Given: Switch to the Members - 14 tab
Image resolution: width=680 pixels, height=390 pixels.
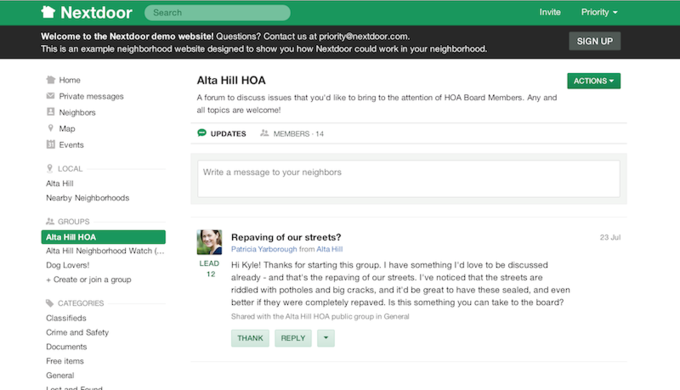Looking at the screenshot, I should (292, 134).
